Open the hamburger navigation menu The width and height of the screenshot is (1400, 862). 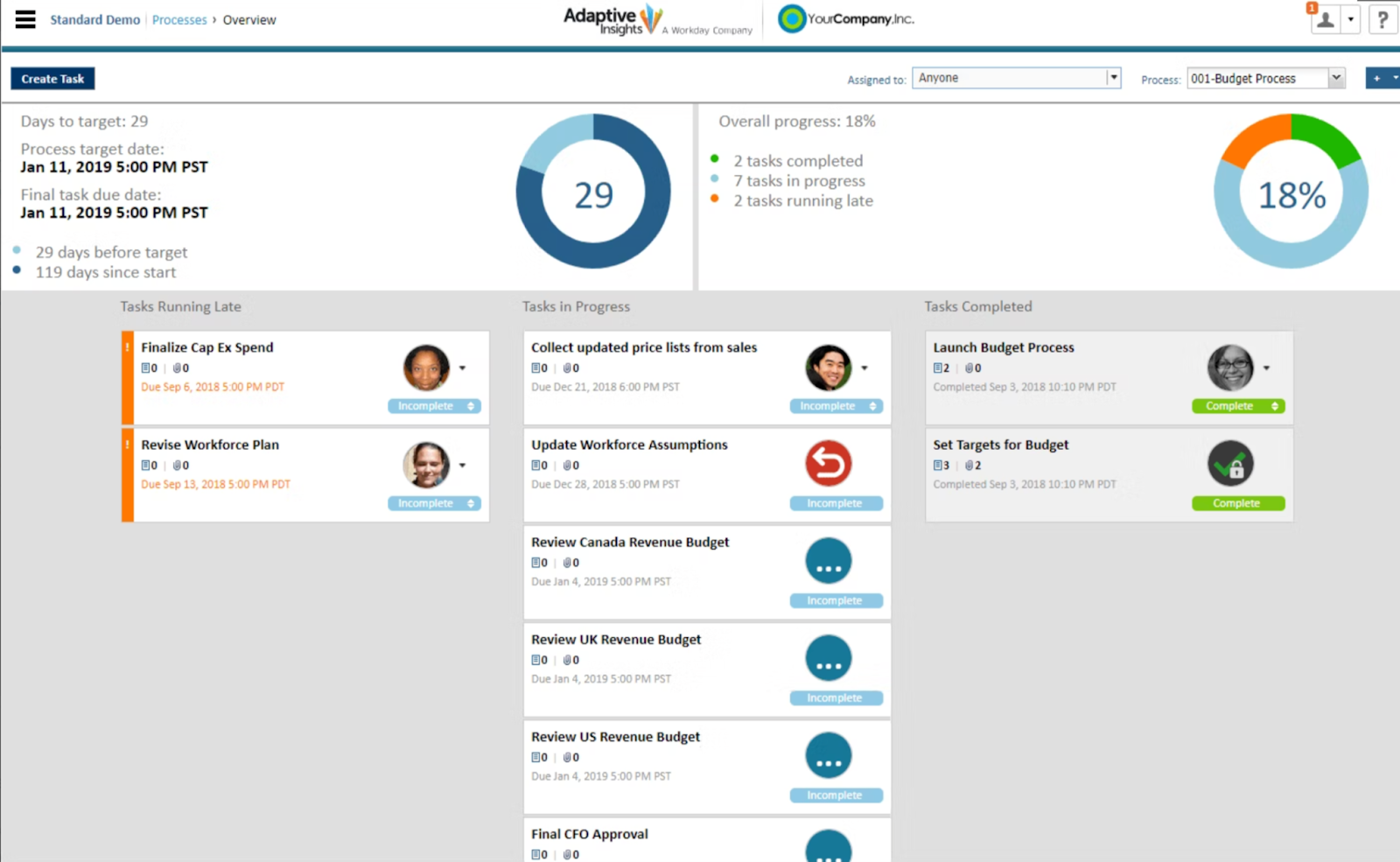[x=25, y=19]
